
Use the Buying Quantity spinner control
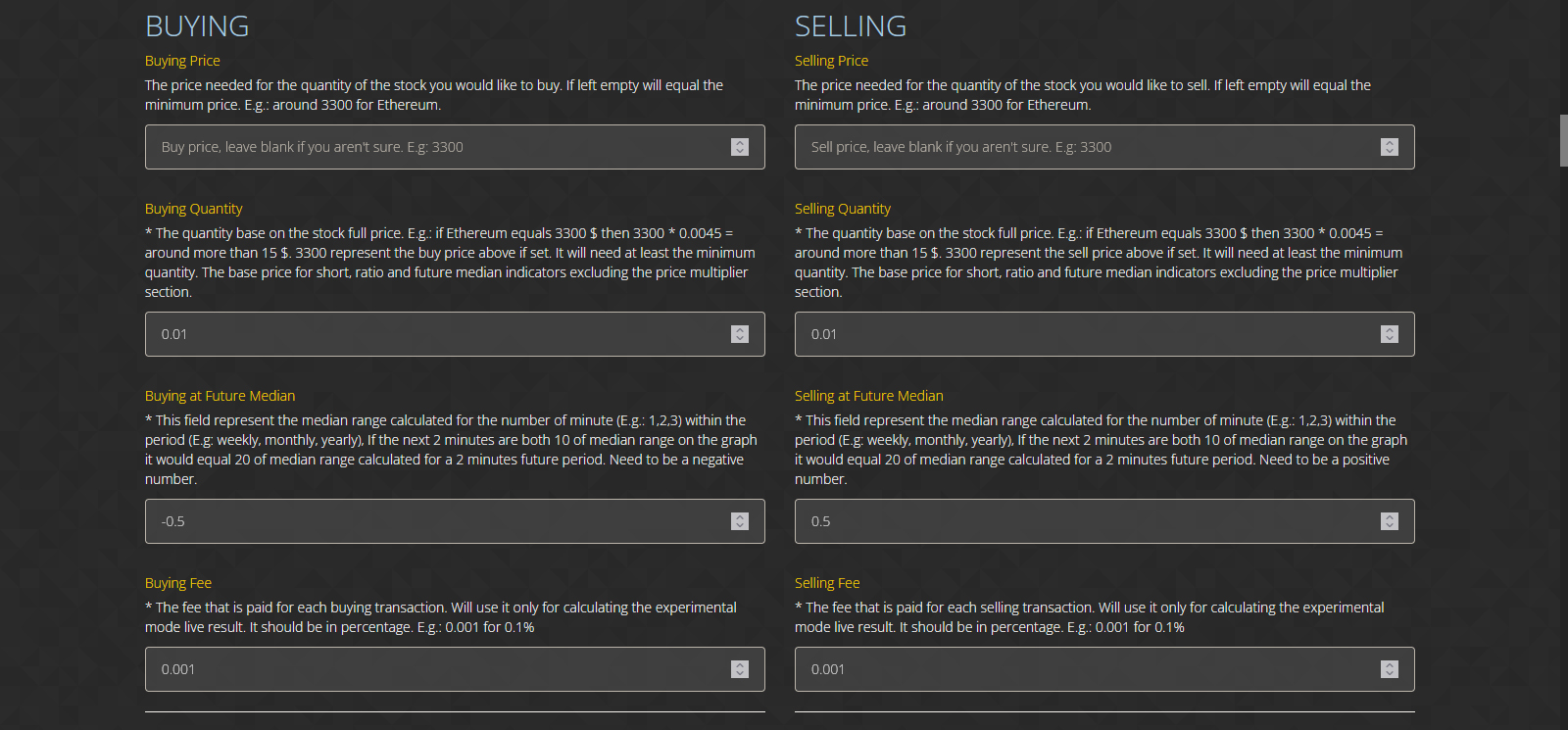[740, 334]
